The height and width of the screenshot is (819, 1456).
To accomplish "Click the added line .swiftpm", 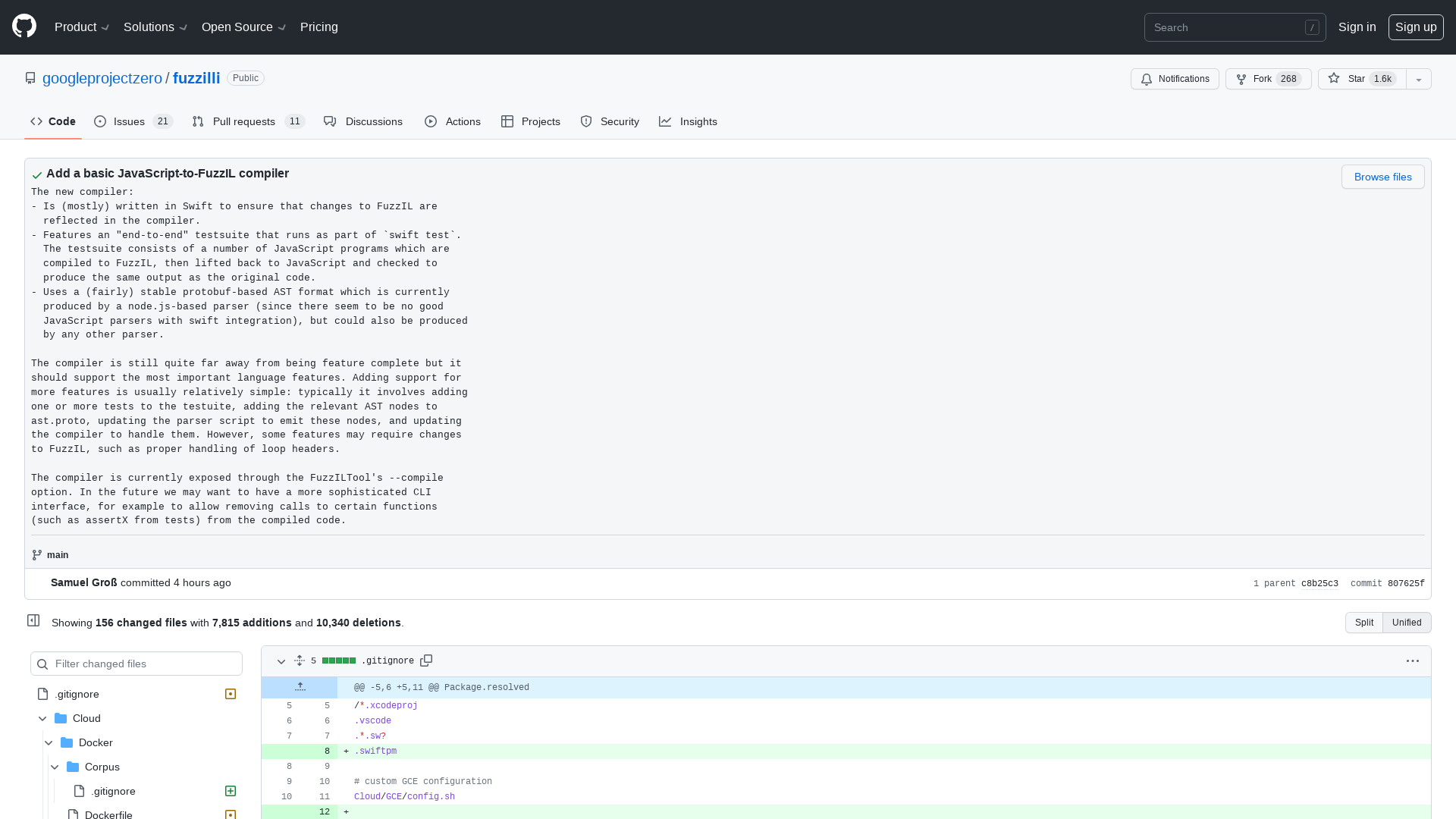I will point(846,751).
